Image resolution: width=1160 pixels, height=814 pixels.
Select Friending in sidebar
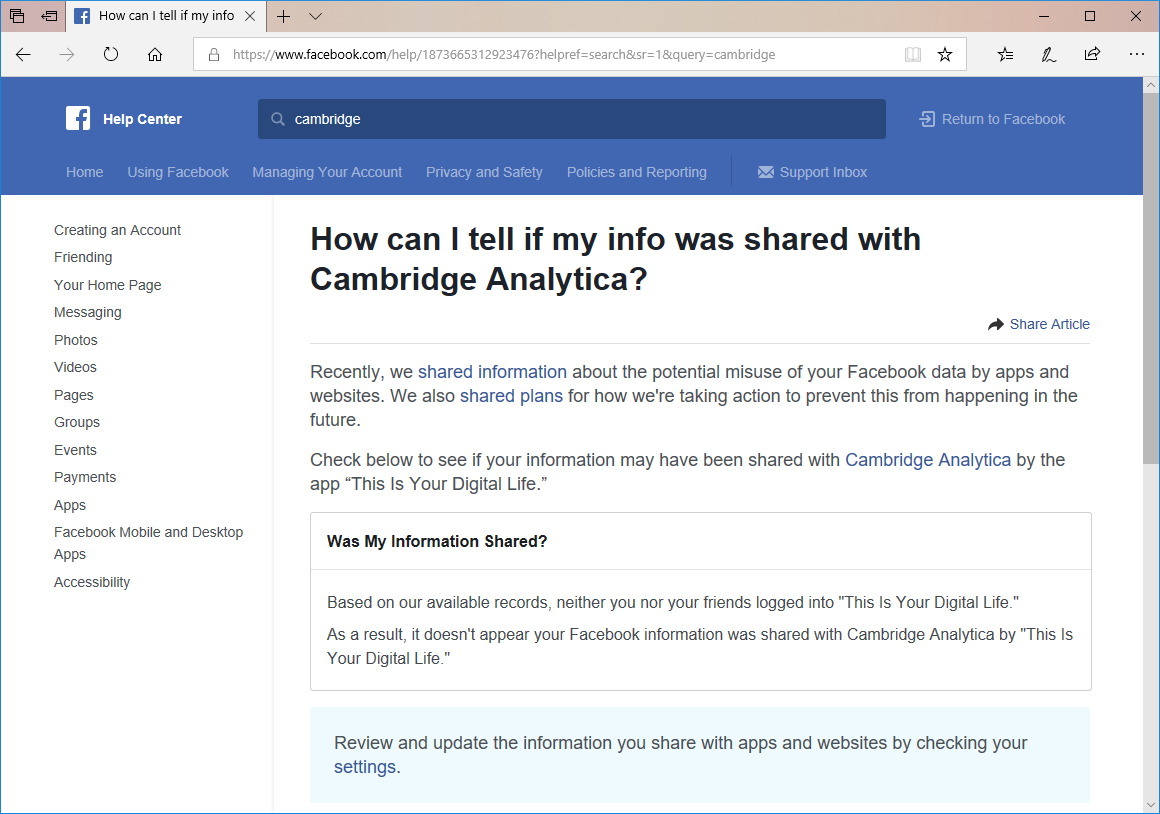pos(83,258)
